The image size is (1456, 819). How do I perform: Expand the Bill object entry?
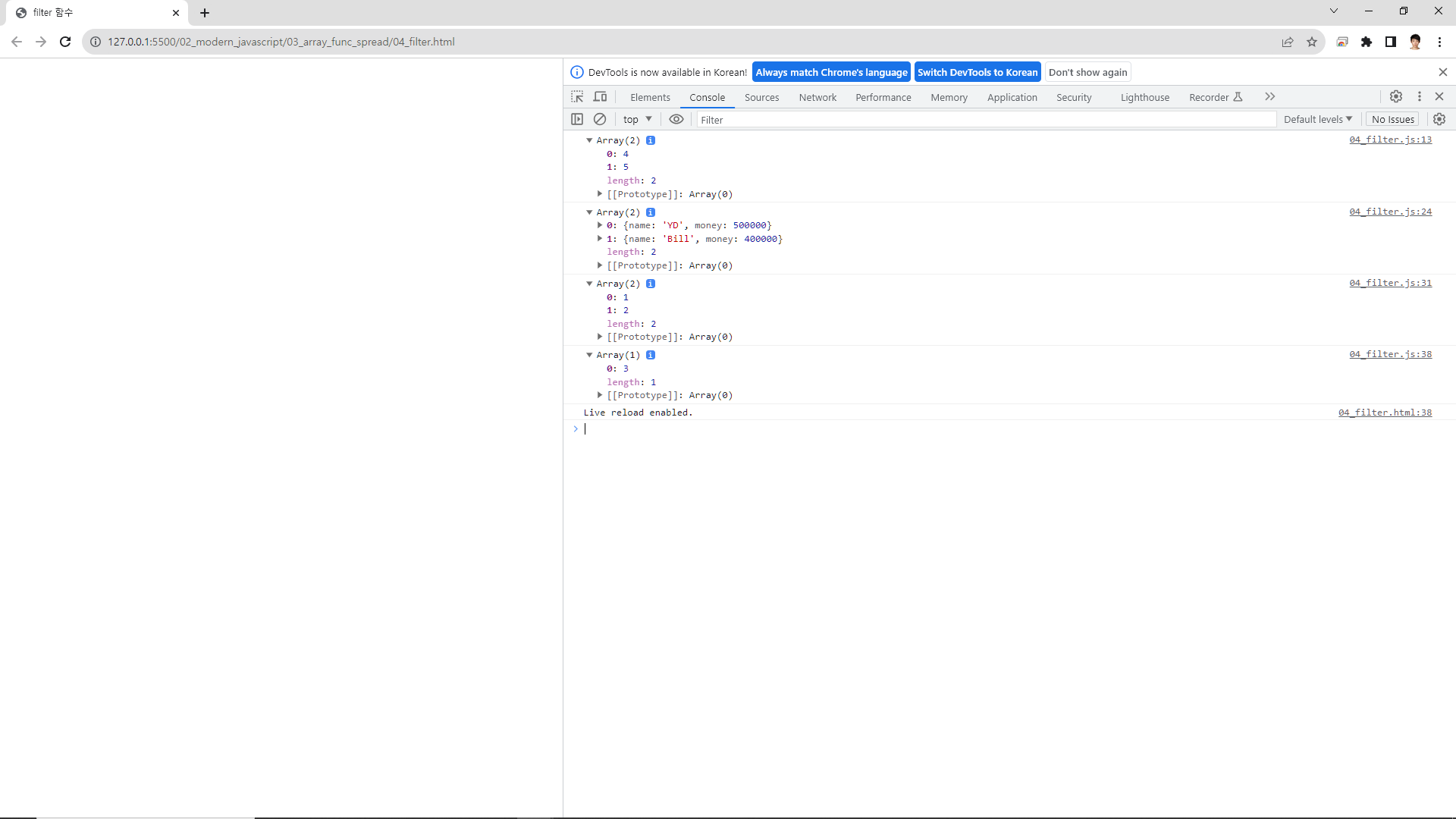[x=600, y=239]
